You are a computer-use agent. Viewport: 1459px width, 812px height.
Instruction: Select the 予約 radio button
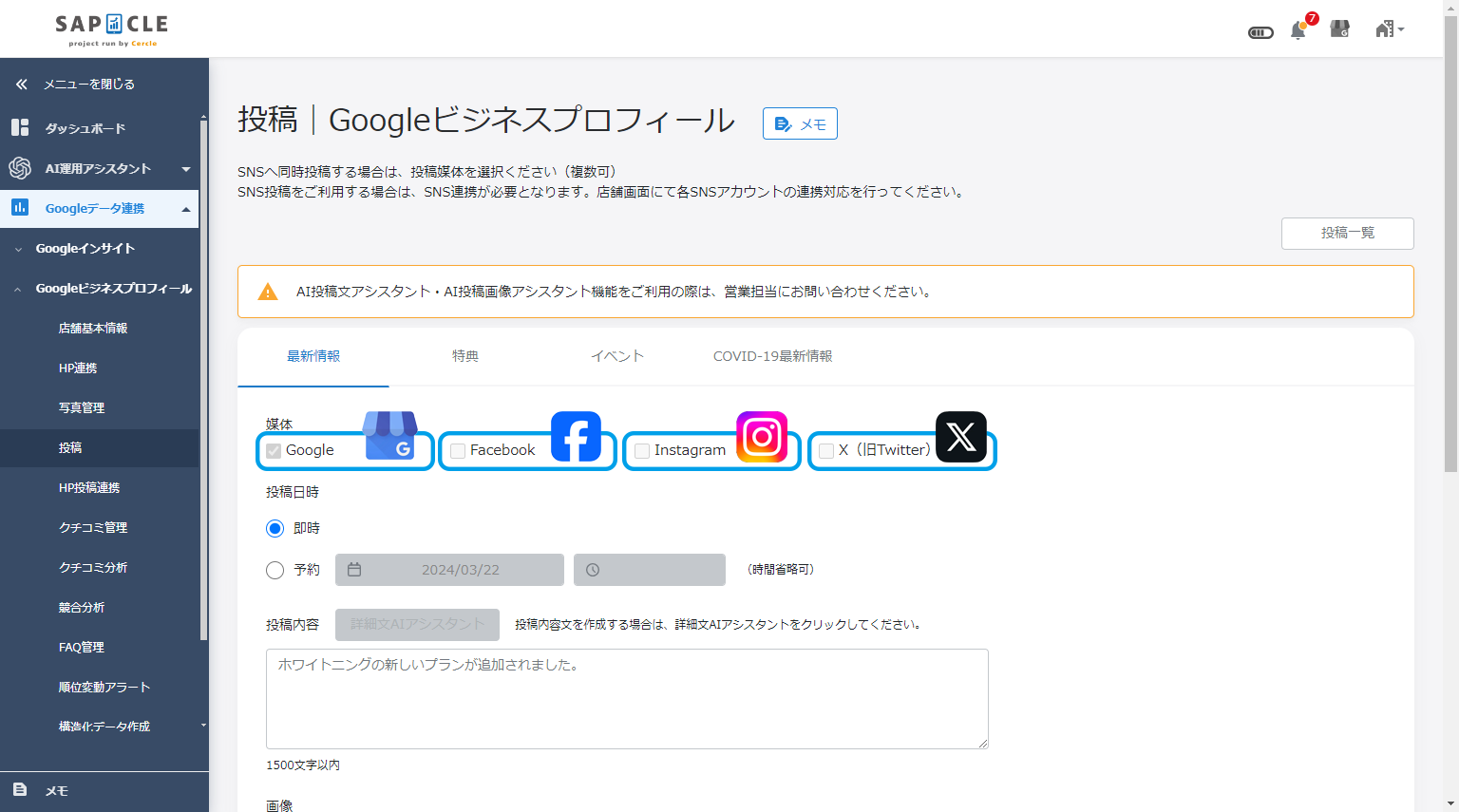pos(275,570)
